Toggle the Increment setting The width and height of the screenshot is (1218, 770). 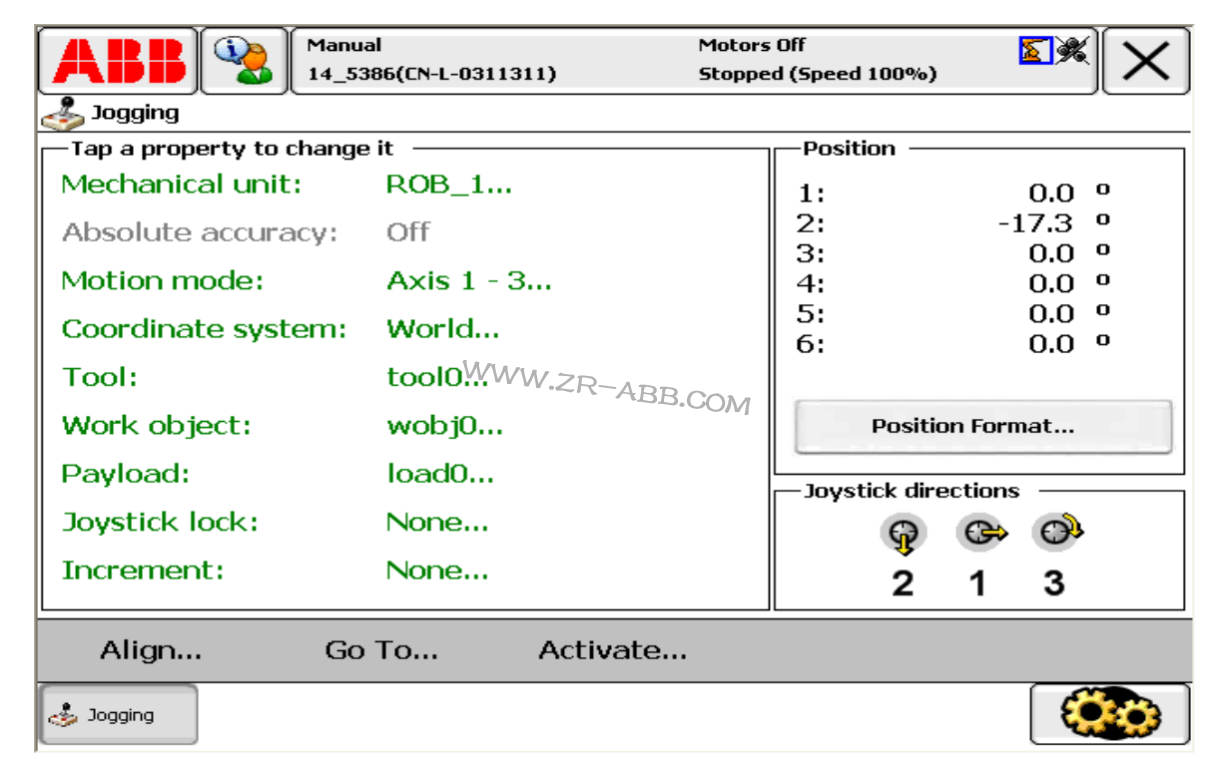pos(437,569)
